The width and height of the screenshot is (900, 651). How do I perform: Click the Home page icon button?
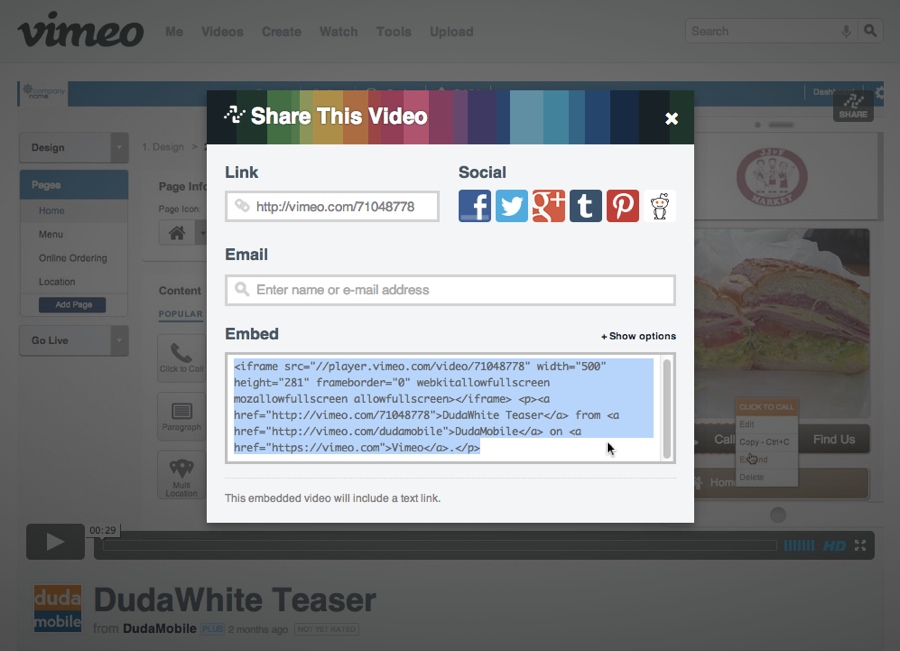[x=177, y=233]
